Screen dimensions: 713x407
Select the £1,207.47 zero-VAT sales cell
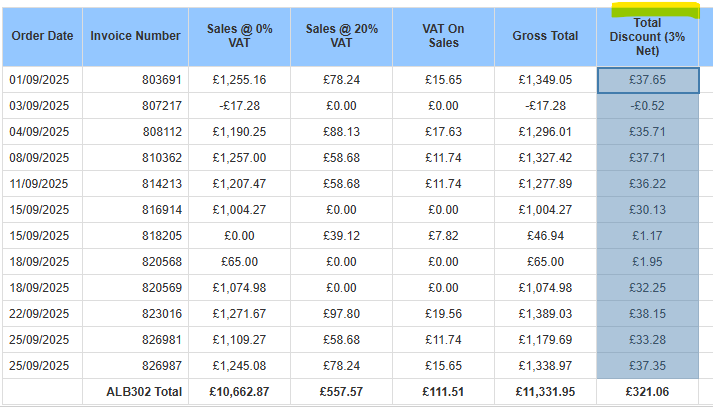coord(239,184)
